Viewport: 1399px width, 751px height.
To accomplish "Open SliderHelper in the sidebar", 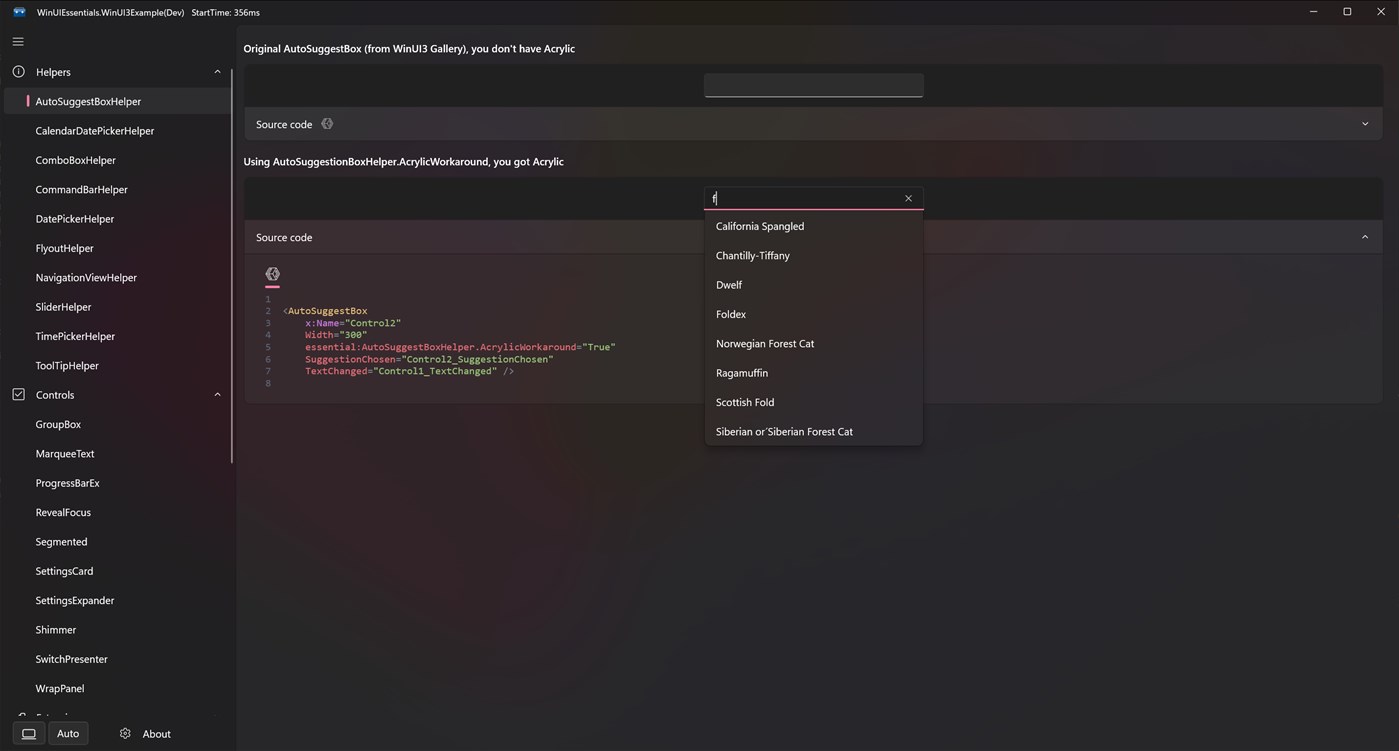I will (x=118, y=307).
